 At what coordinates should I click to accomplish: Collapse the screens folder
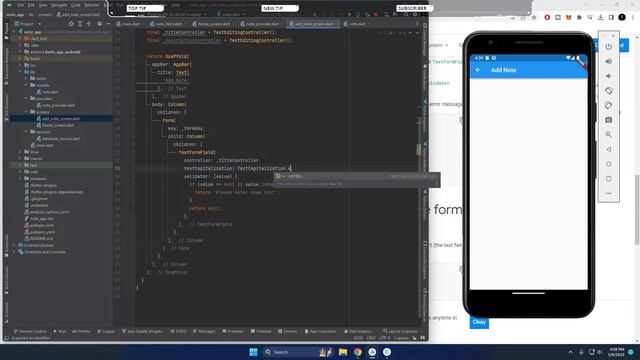pos(27,112)
